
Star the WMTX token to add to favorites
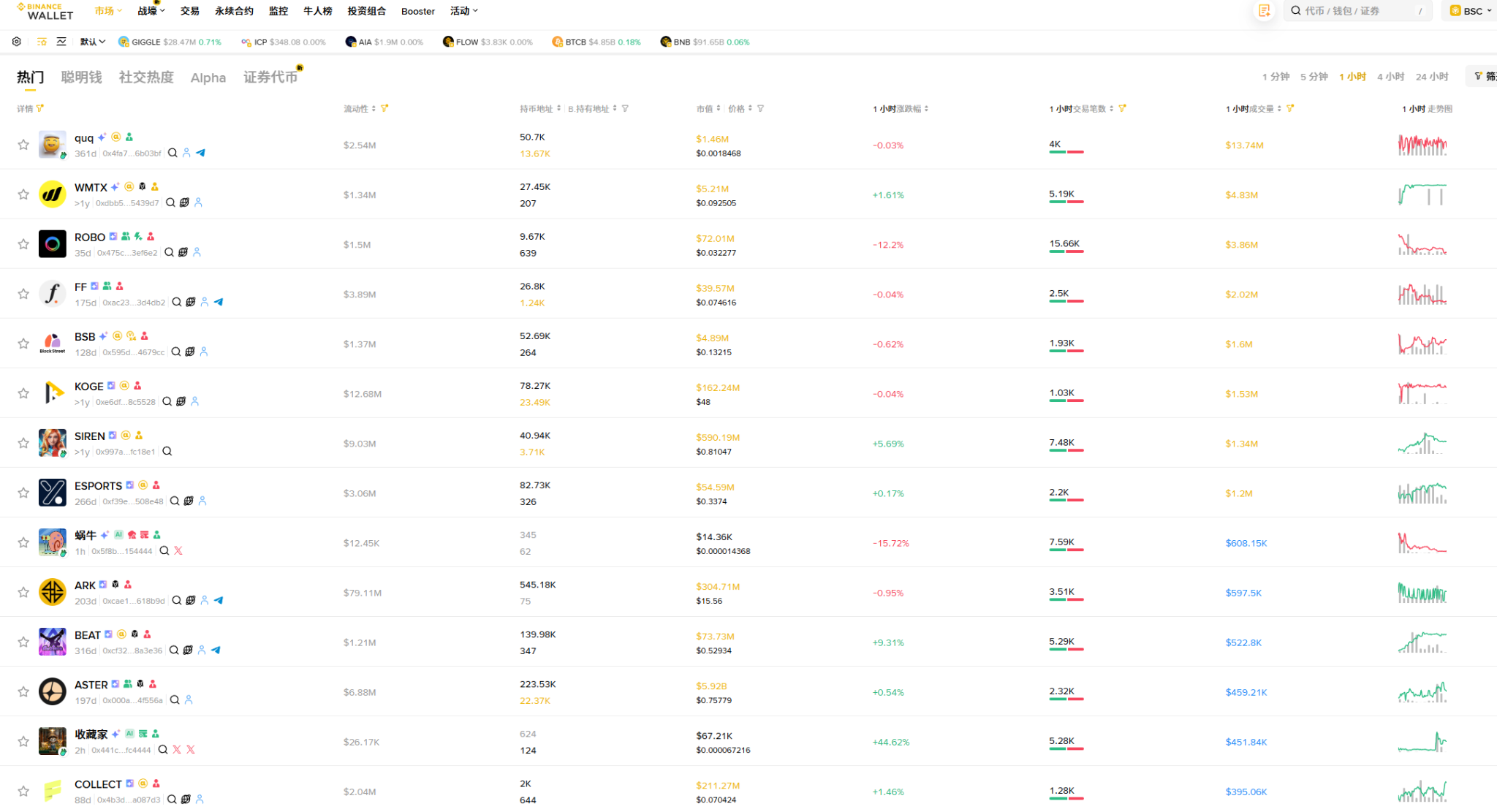(x=23, y=194)
